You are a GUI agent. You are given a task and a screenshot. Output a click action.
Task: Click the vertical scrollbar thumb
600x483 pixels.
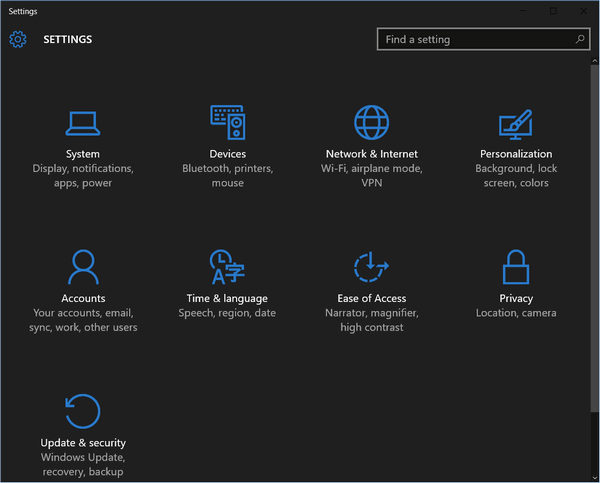[x=594, y=238]
